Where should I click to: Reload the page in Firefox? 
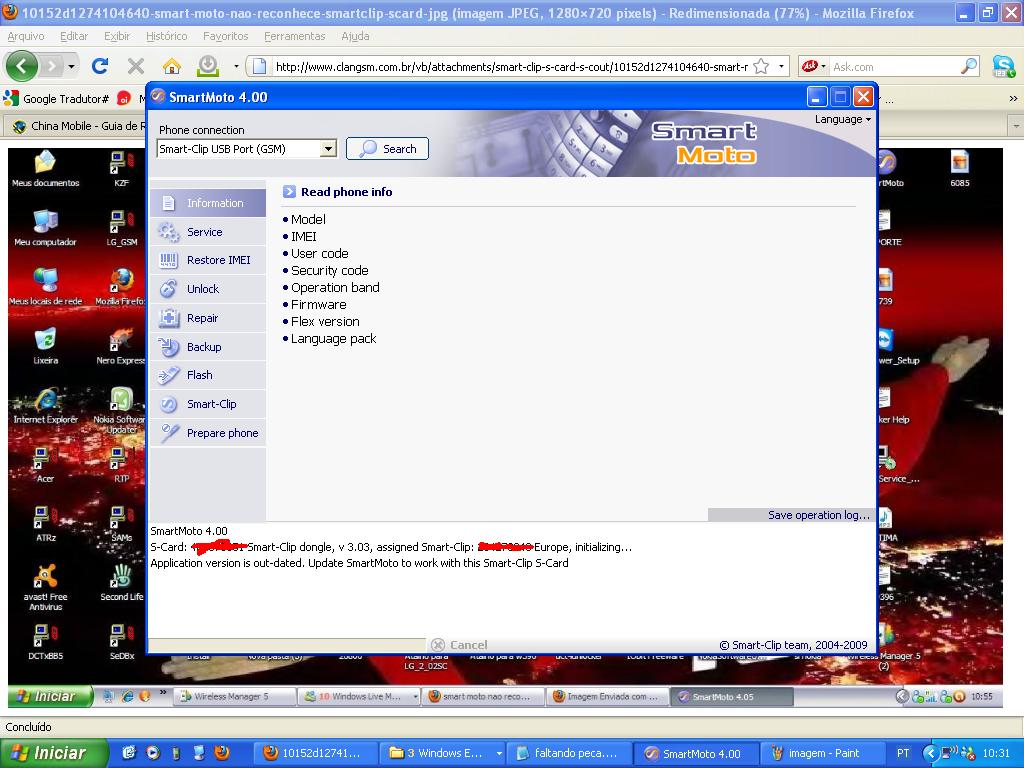100,65
